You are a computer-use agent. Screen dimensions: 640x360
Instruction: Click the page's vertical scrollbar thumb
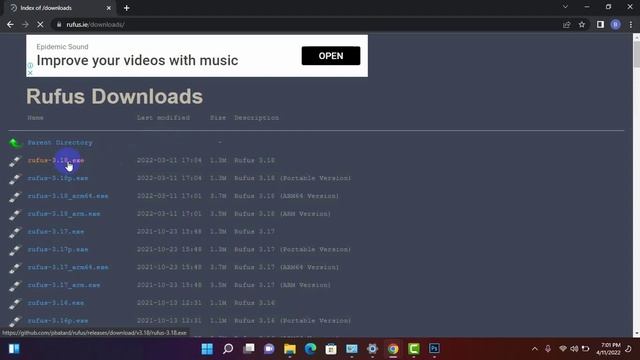pos(636,54)
